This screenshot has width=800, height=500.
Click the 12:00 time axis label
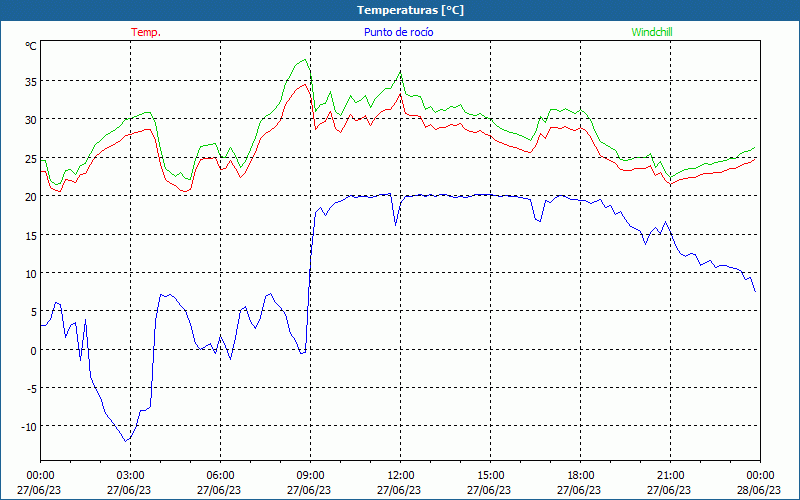pyautogui.click(x=400, y=476)
